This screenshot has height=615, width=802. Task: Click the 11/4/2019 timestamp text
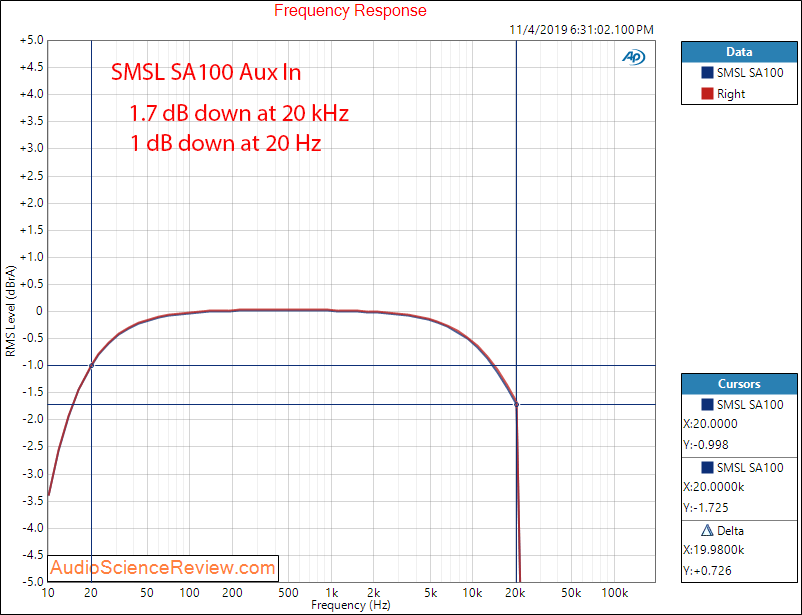pyautogui.click(x=582, y=30)
